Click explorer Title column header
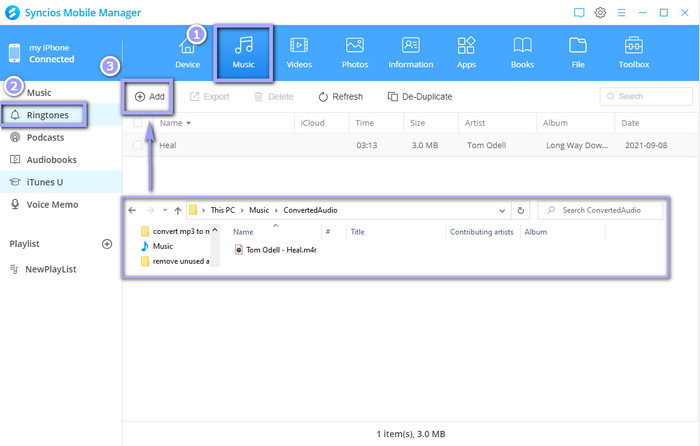 pyautogui.click(x=357, y=232)
